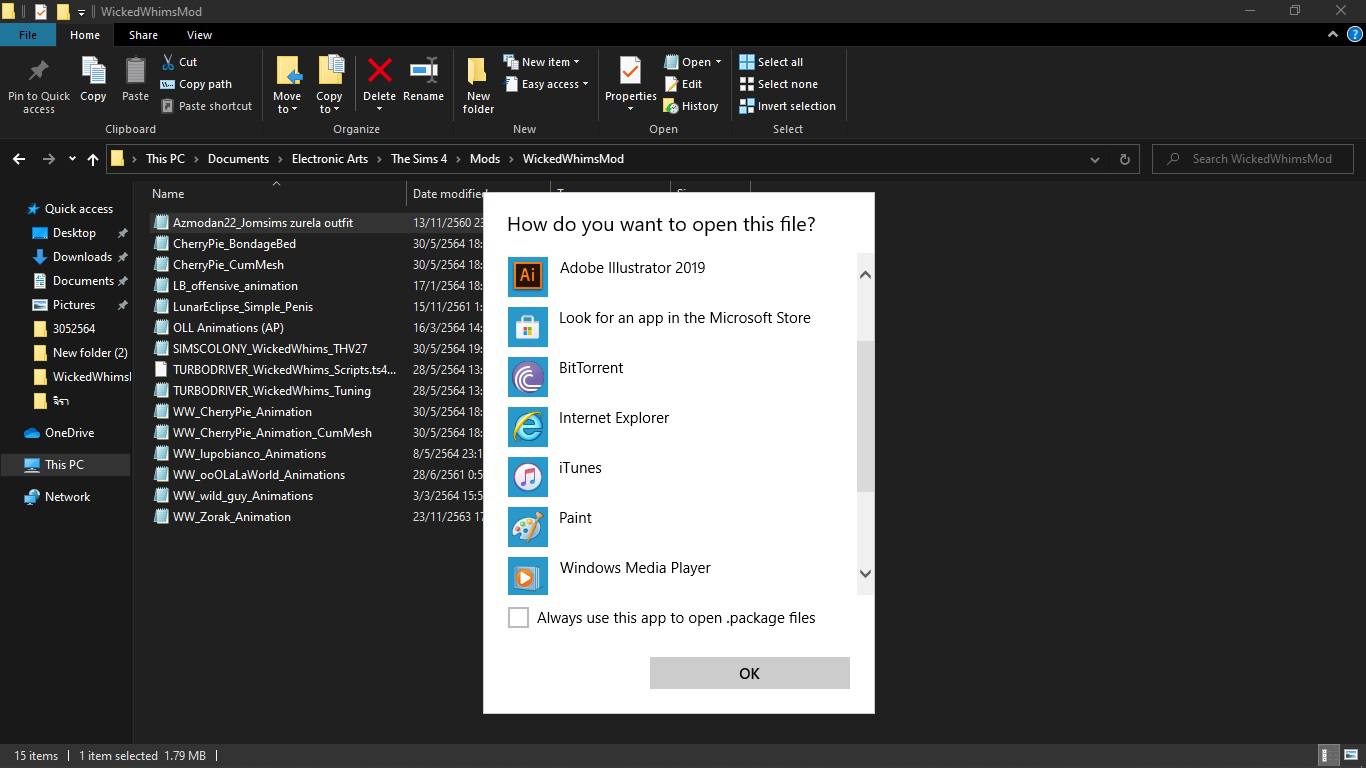Expand the New item dropdown
The height and width of the screenshot is (768, 1366).
pyautogui.click(x=541, y=62)
